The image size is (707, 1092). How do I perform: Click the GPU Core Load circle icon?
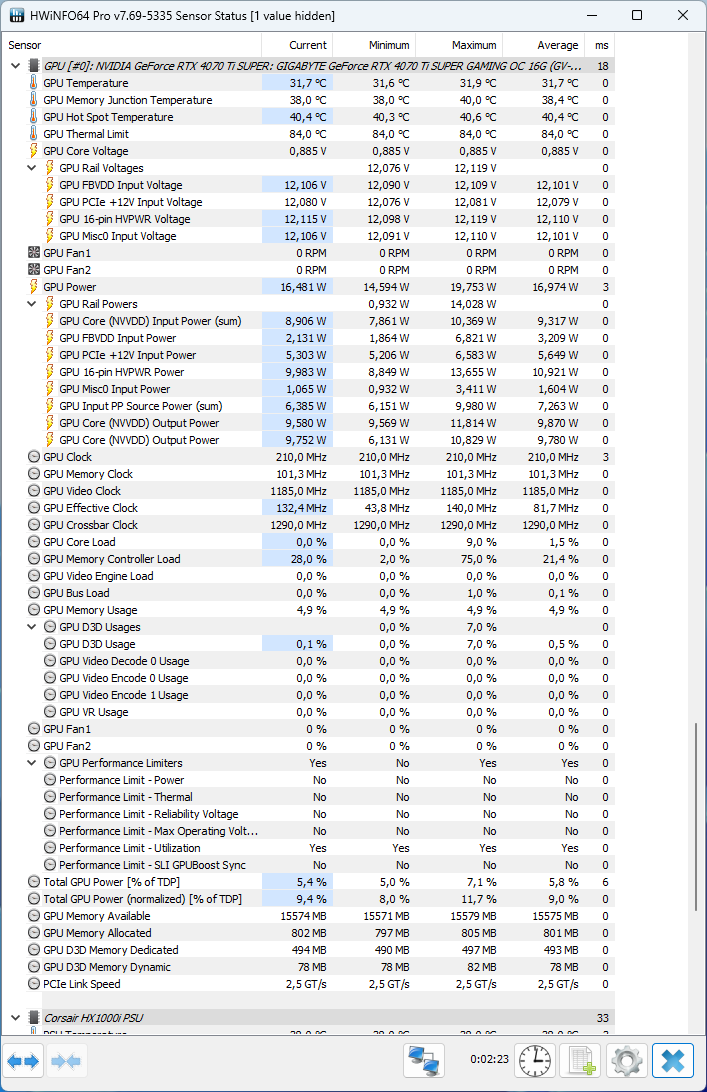[x=33, y=542]
